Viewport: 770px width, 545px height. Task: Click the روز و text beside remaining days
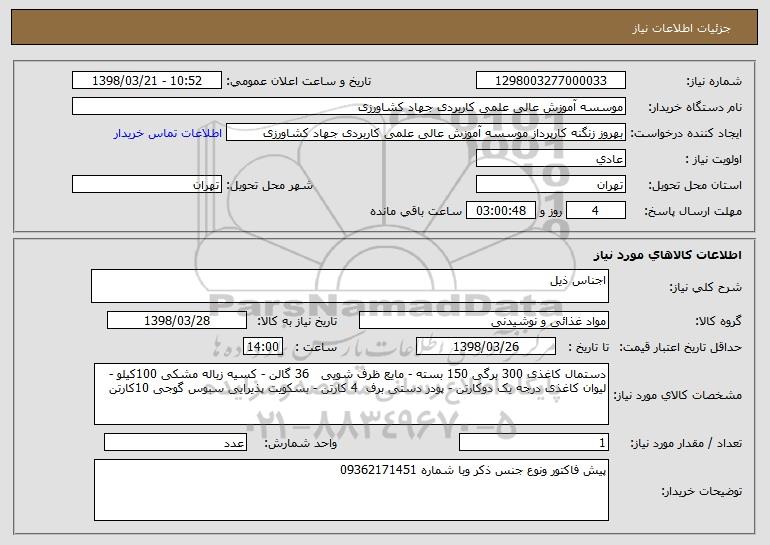click(x=550, y=212)
